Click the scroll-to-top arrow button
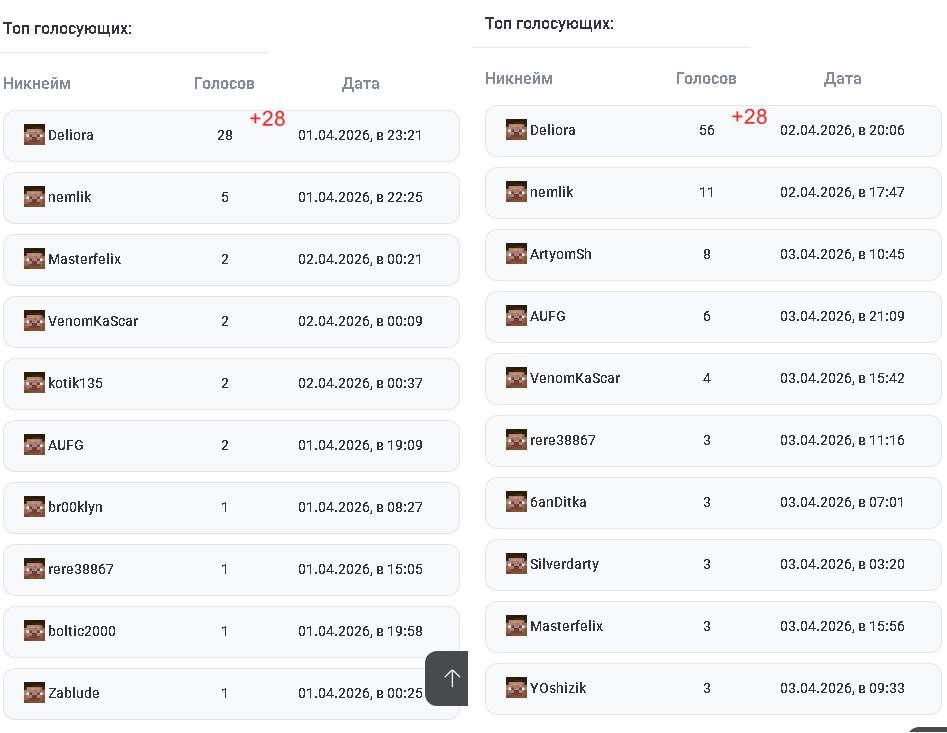Viewport: 947px width, 733px height. click(451, 678)
